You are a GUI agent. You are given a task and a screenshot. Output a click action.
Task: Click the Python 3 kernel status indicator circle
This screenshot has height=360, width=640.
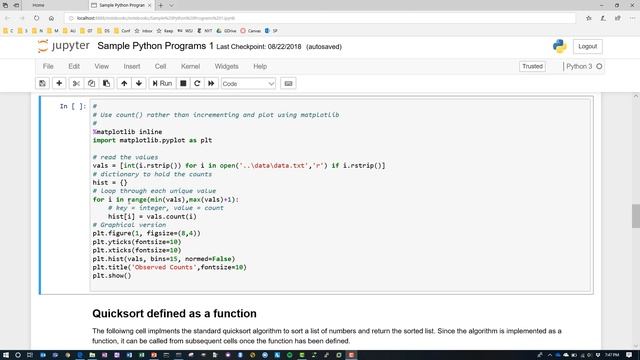pos(599,67)
